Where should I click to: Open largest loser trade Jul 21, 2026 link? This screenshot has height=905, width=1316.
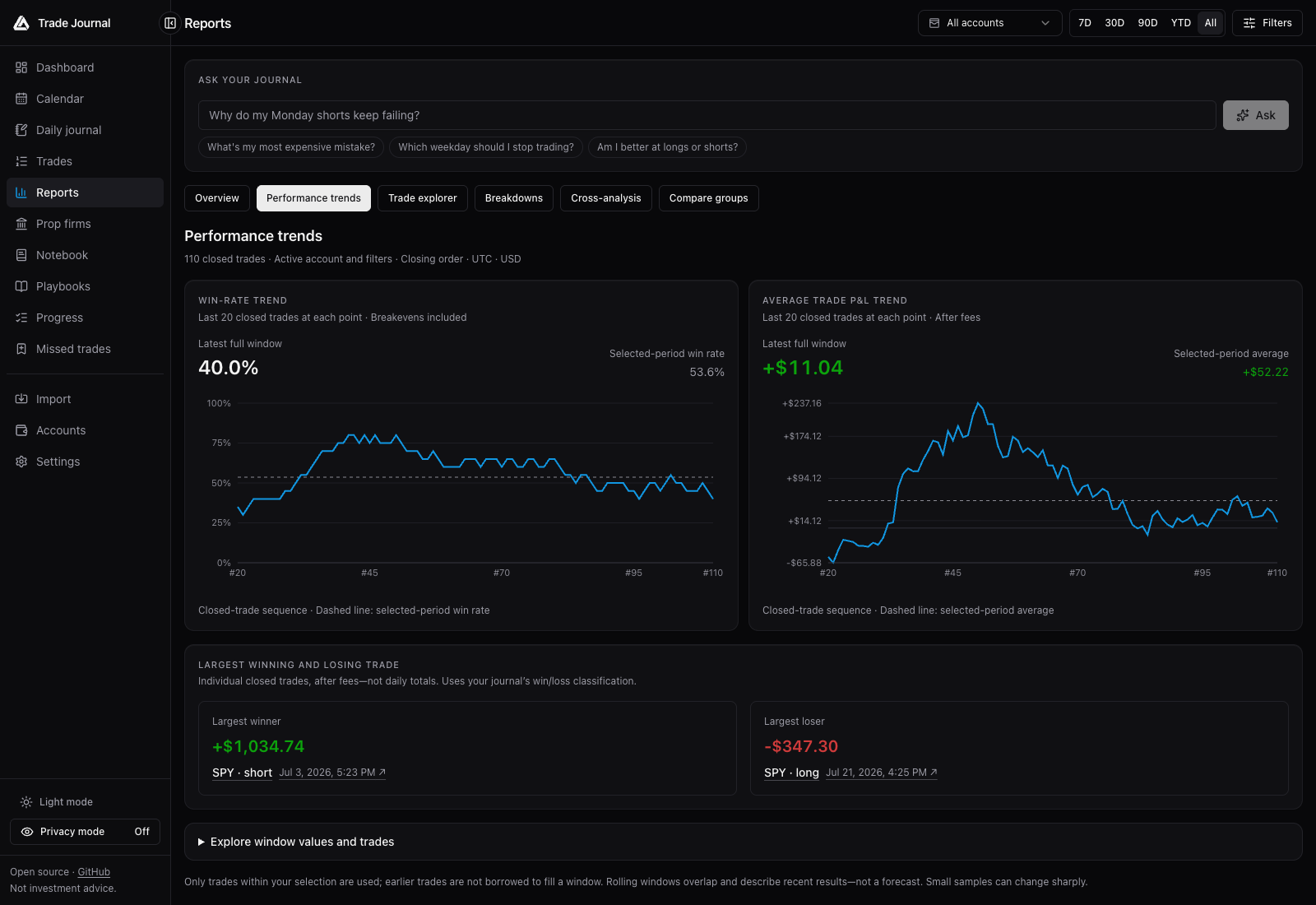882,773
